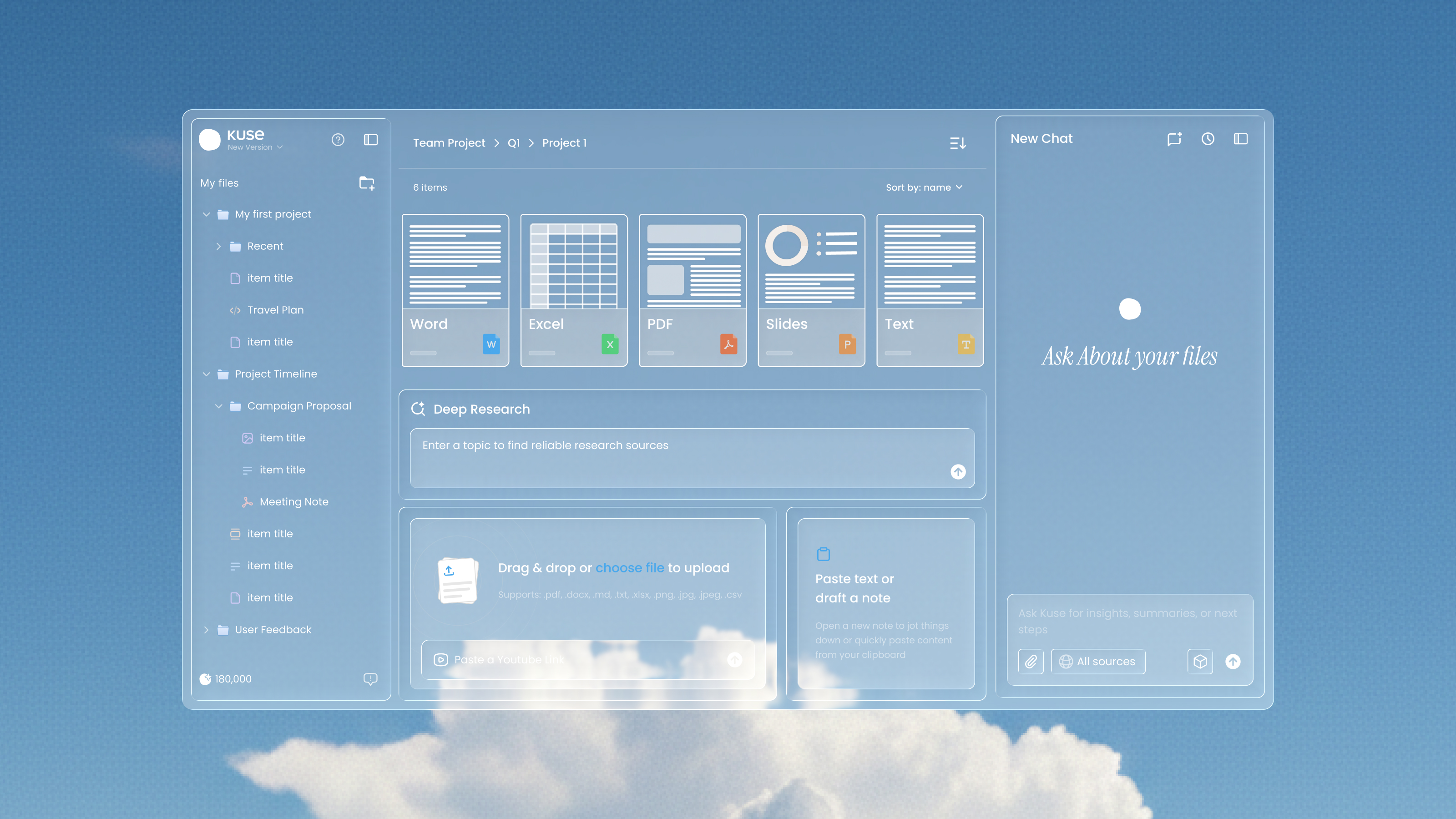
Task: Submit Deep Research with the arrow button
Action: pyautogui.click(x=958, y=471)
